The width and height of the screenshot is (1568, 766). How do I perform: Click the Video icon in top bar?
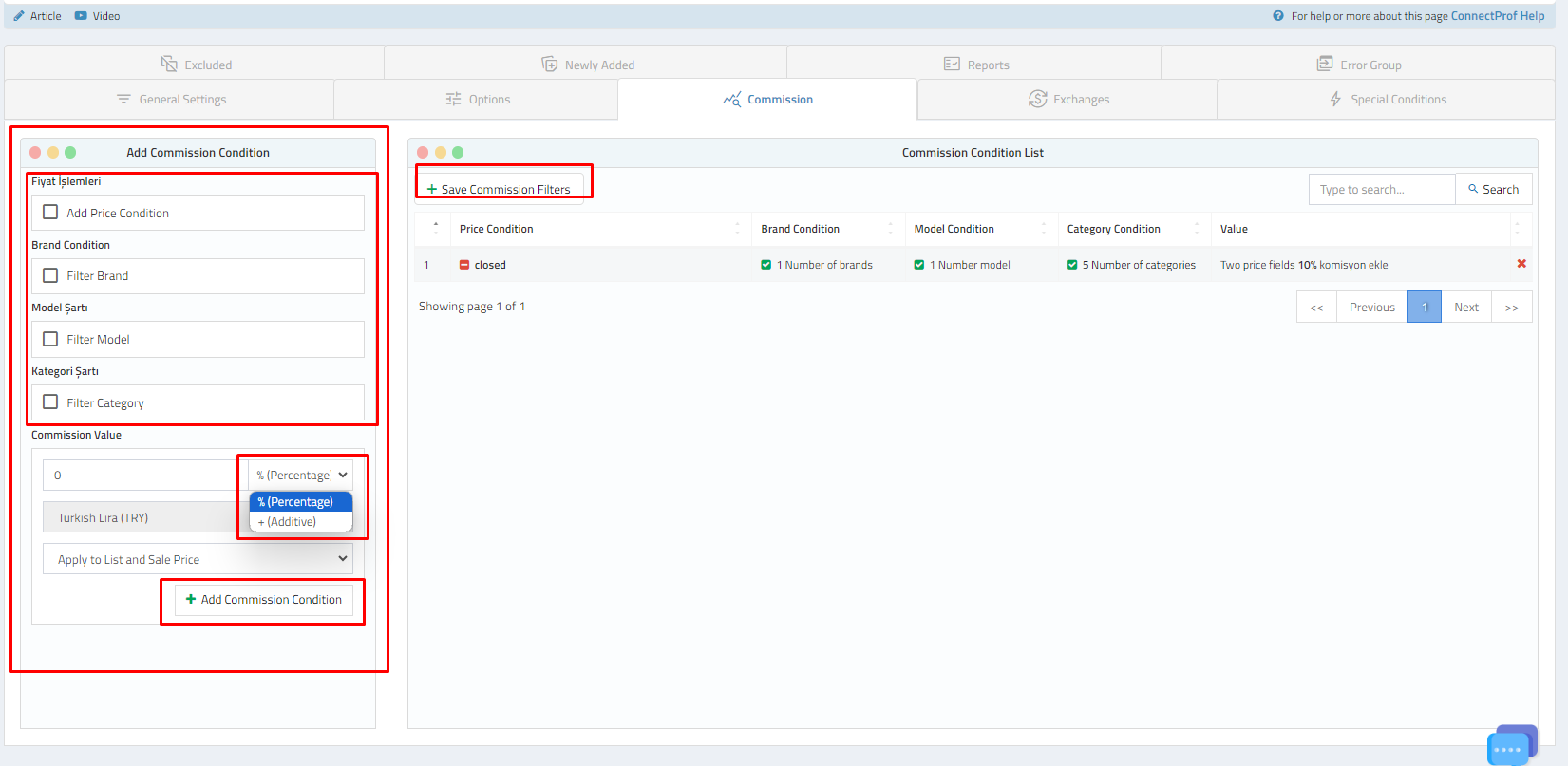pos(81,16)
